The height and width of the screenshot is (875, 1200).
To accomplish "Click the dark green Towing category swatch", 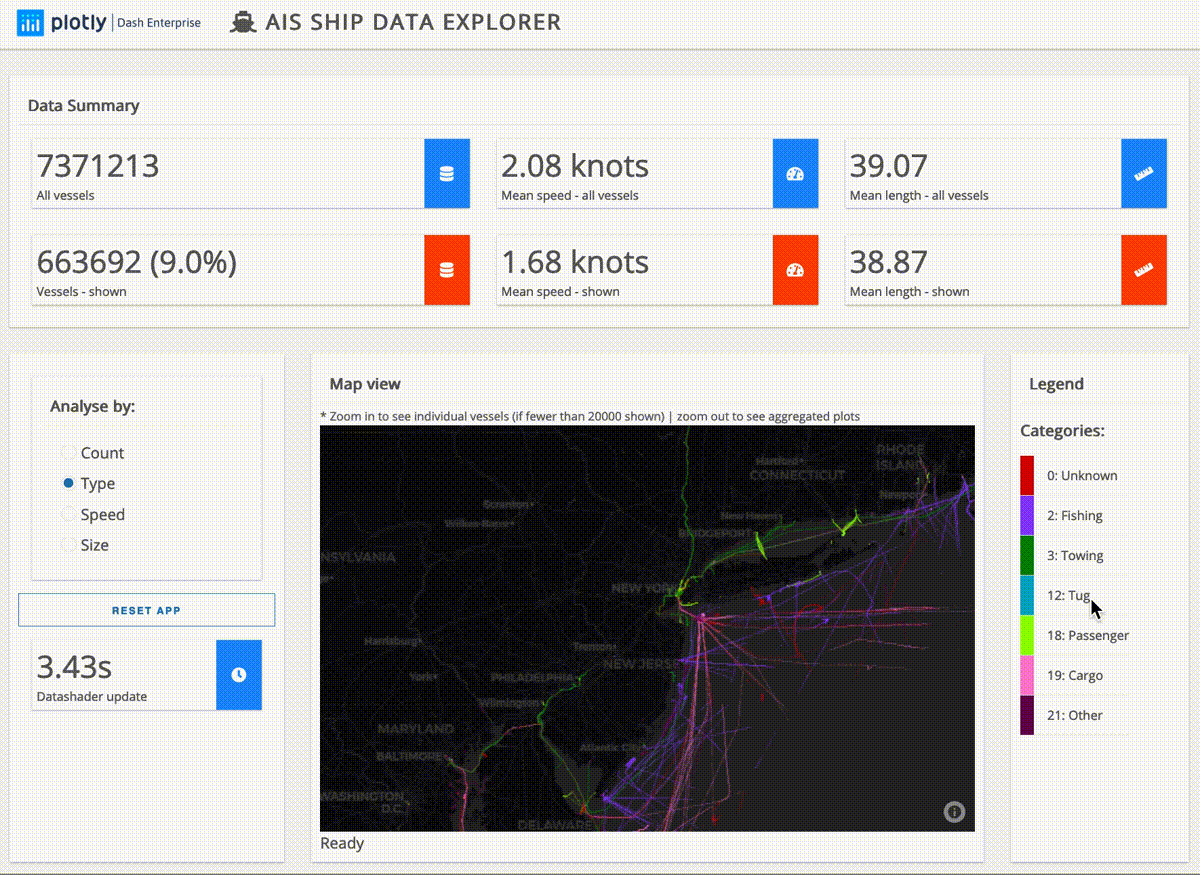I will pos(1027,555).
